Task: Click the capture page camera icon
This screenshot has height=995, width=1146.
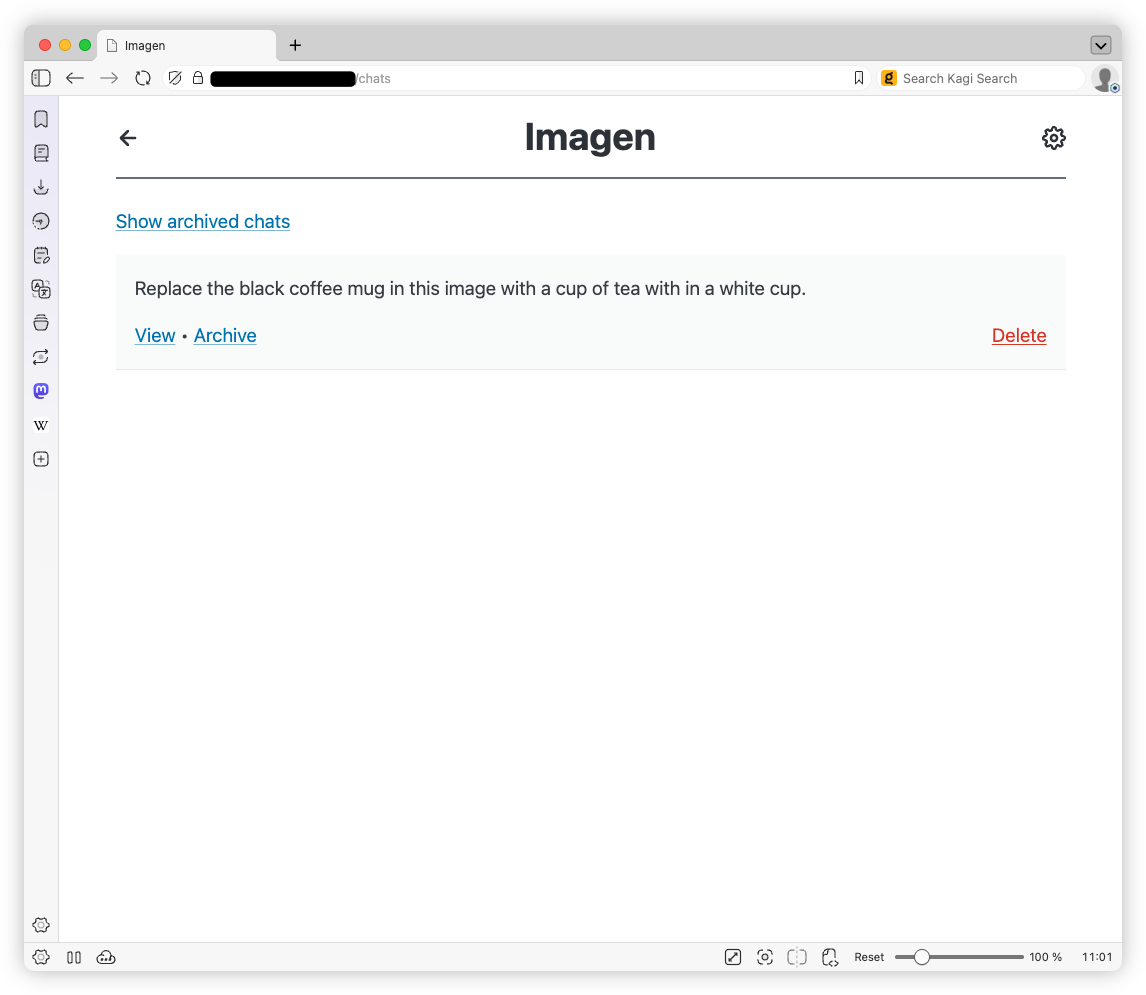Action: pos(765,957)
